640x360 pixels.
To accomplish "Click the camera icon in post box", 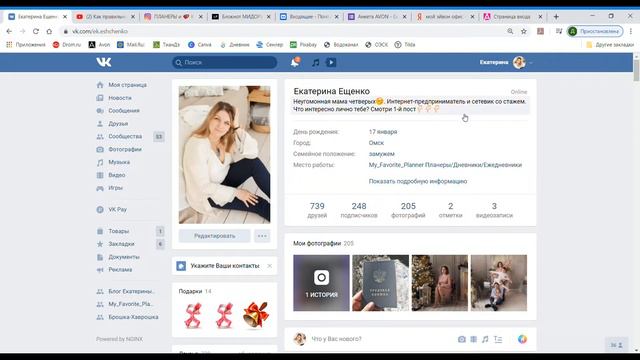I will tap(462, 339).
